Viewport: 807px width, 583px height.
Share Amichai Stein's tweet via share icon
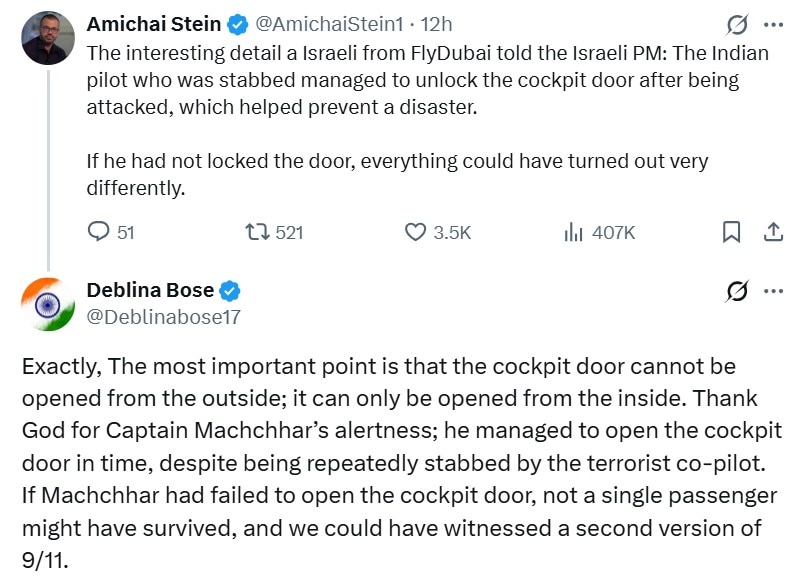pyautogui.click(x=773, y=232)
